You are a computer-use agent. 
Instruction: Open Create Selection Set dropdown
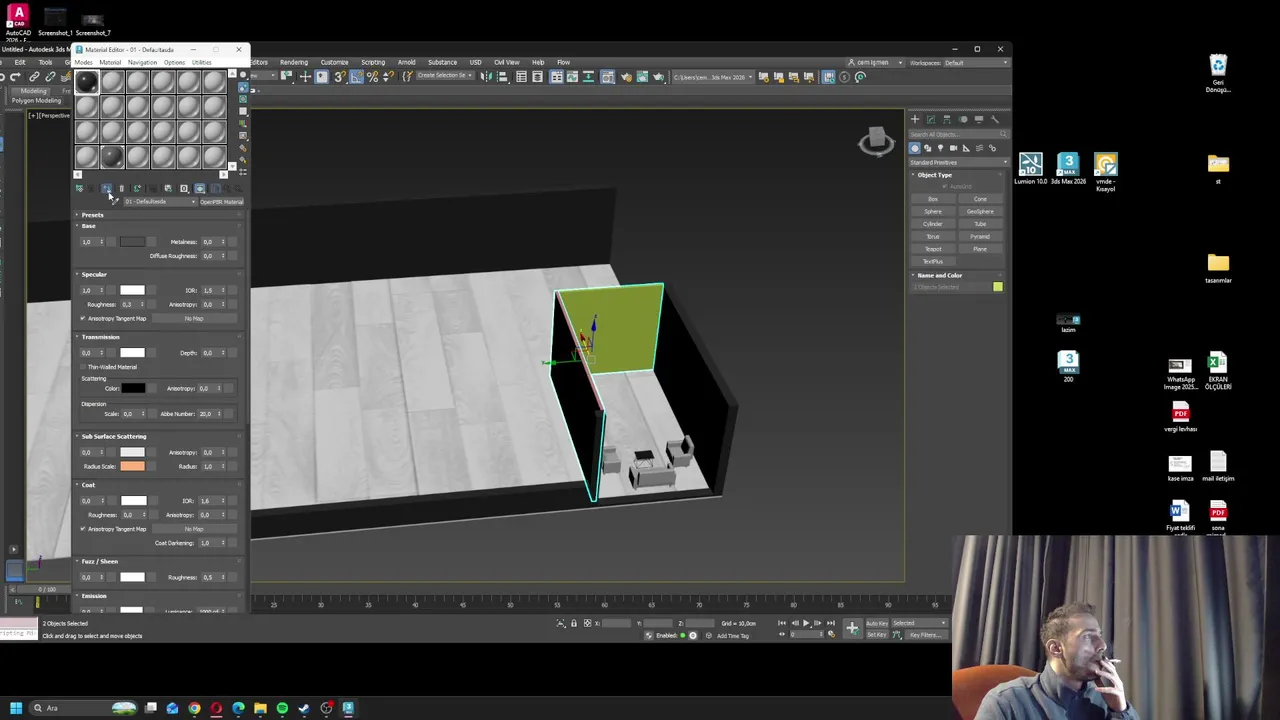tap(445, 77)
